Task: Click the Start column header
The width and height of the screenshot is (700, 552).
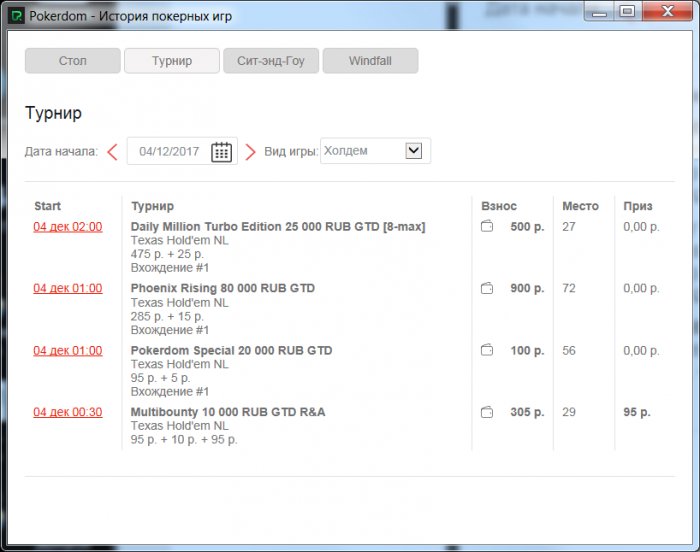Action: coord(47,206)
